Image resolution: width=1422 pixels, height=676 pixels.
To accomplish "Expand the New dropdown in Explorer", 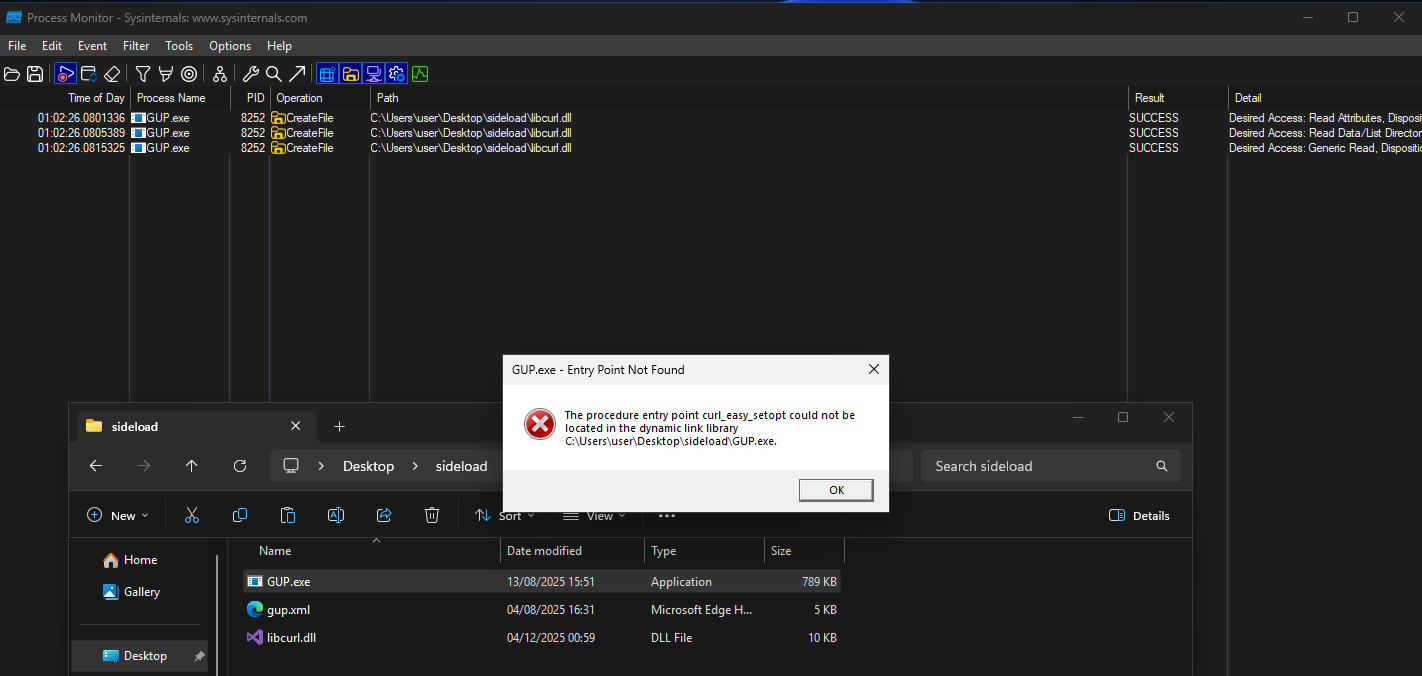I will [x=118, y=516].
